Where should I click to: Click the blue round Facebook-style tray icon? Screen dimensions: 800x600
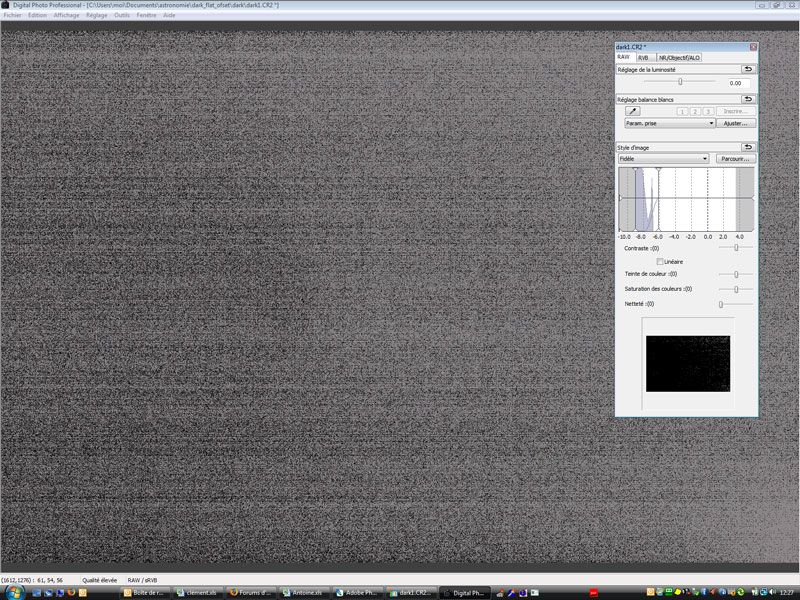pyautogui.click(x=705, y=592)
